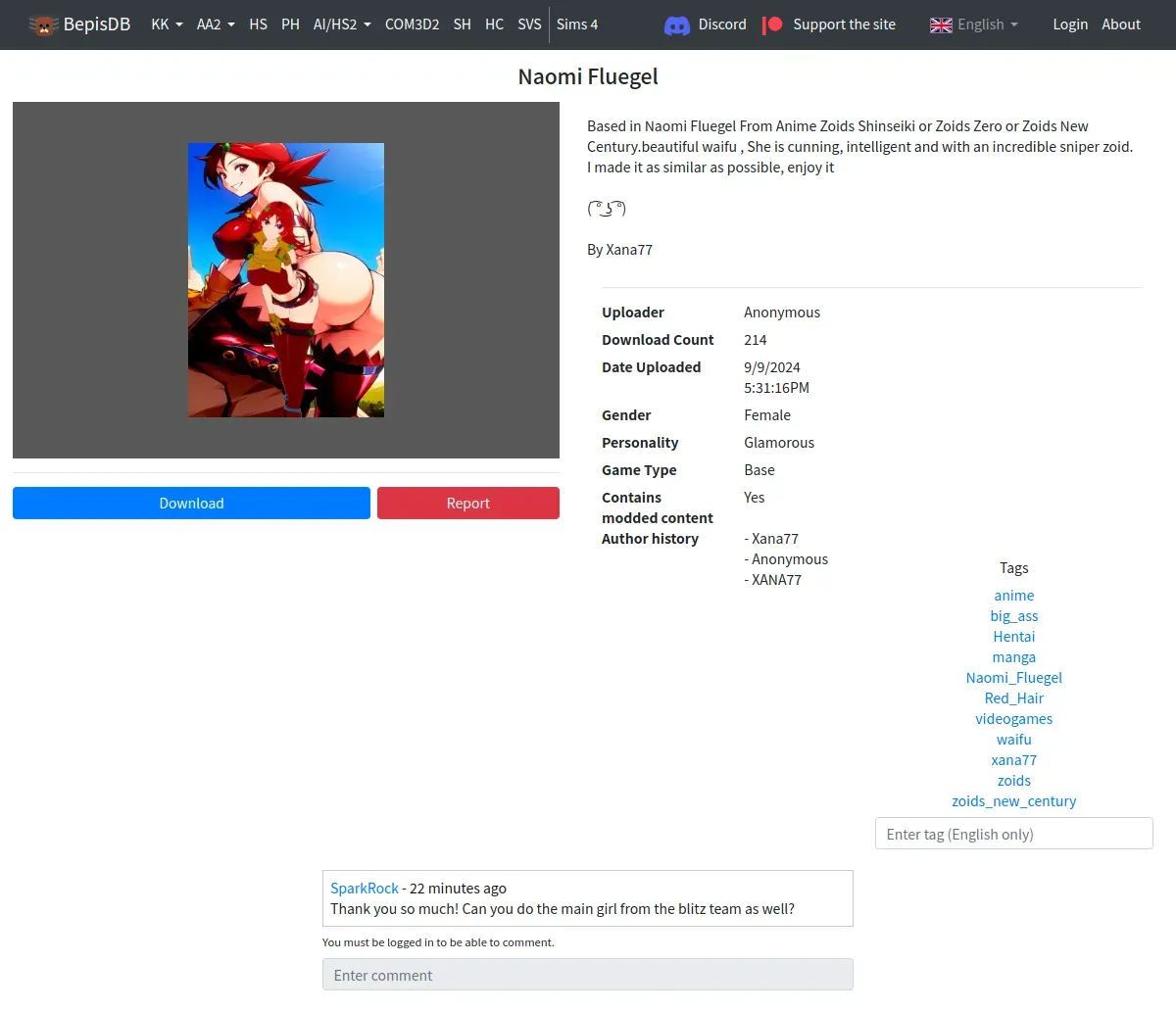Expand the AA2 dropdown menu
Image resolution: width=1176 pixels, height=1011 pixels.
(216, 24)
